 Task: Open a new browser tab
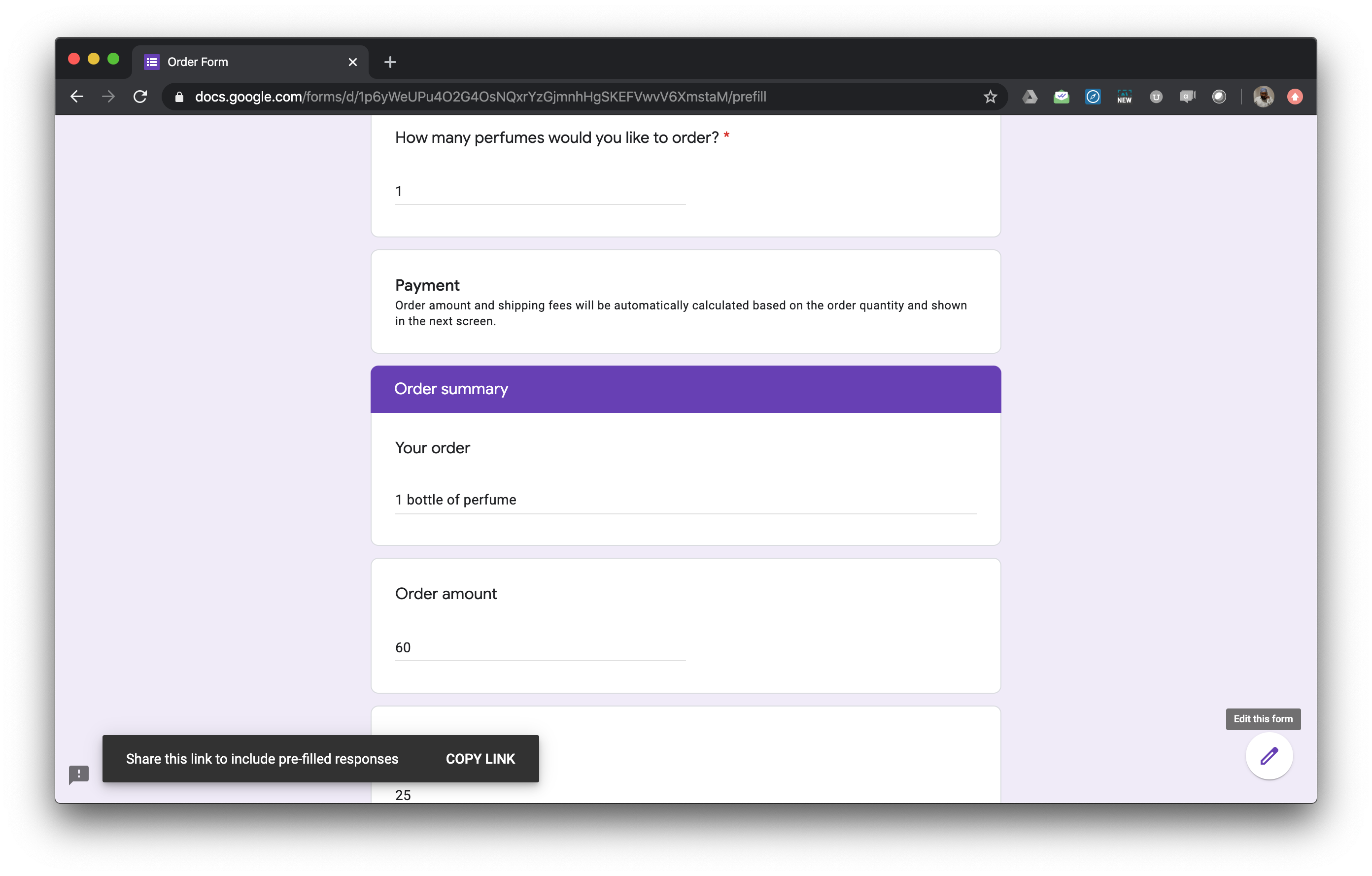[x=390, y=62]
